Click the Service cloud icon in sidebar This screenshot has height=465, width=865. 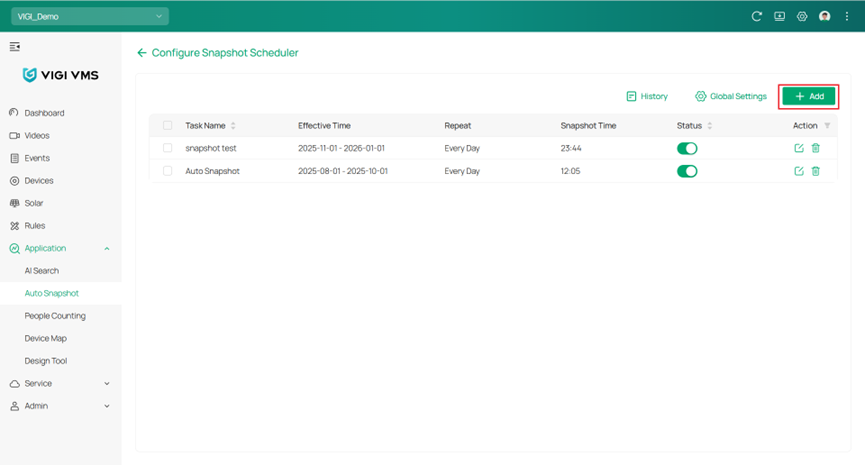14,383
